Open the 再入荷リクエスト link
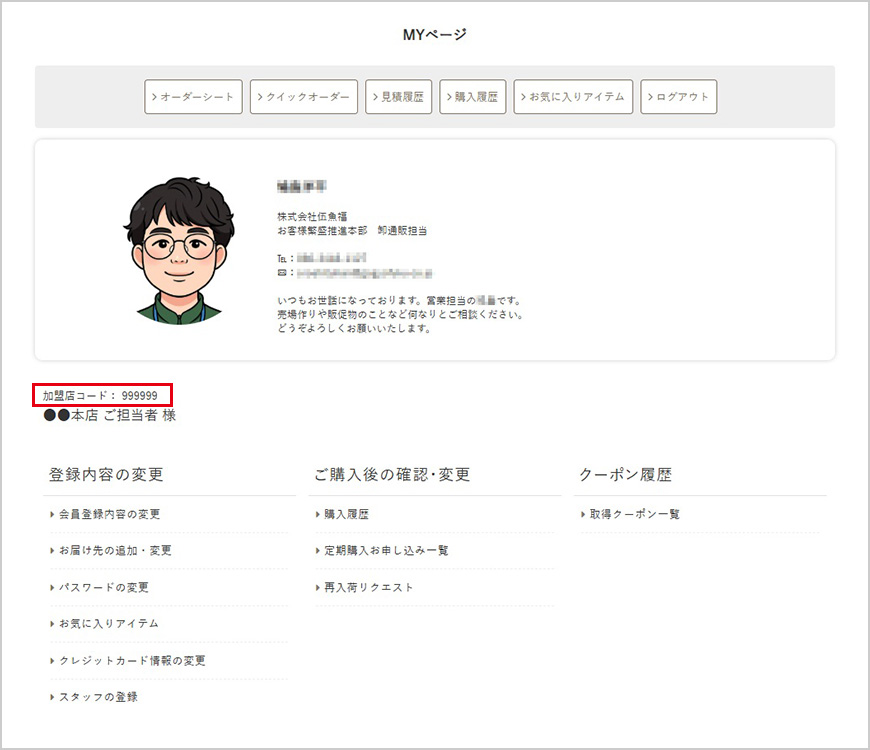Viewport: 870px width, 750px height. click(x=368, y=587)
